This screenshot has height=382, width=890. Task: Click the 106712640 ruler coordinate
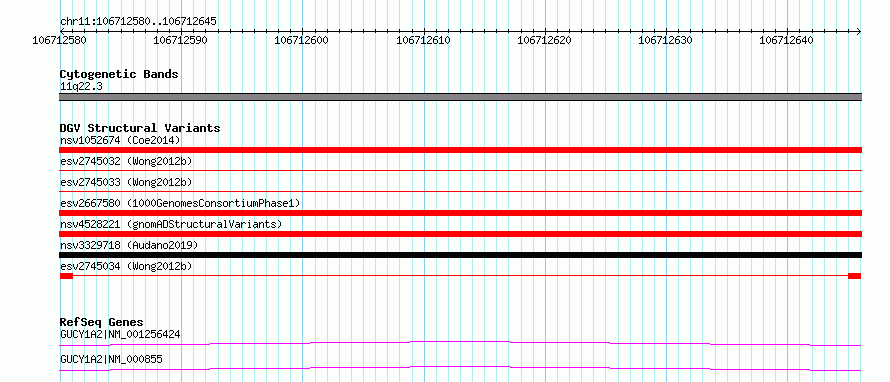[787, 40]
